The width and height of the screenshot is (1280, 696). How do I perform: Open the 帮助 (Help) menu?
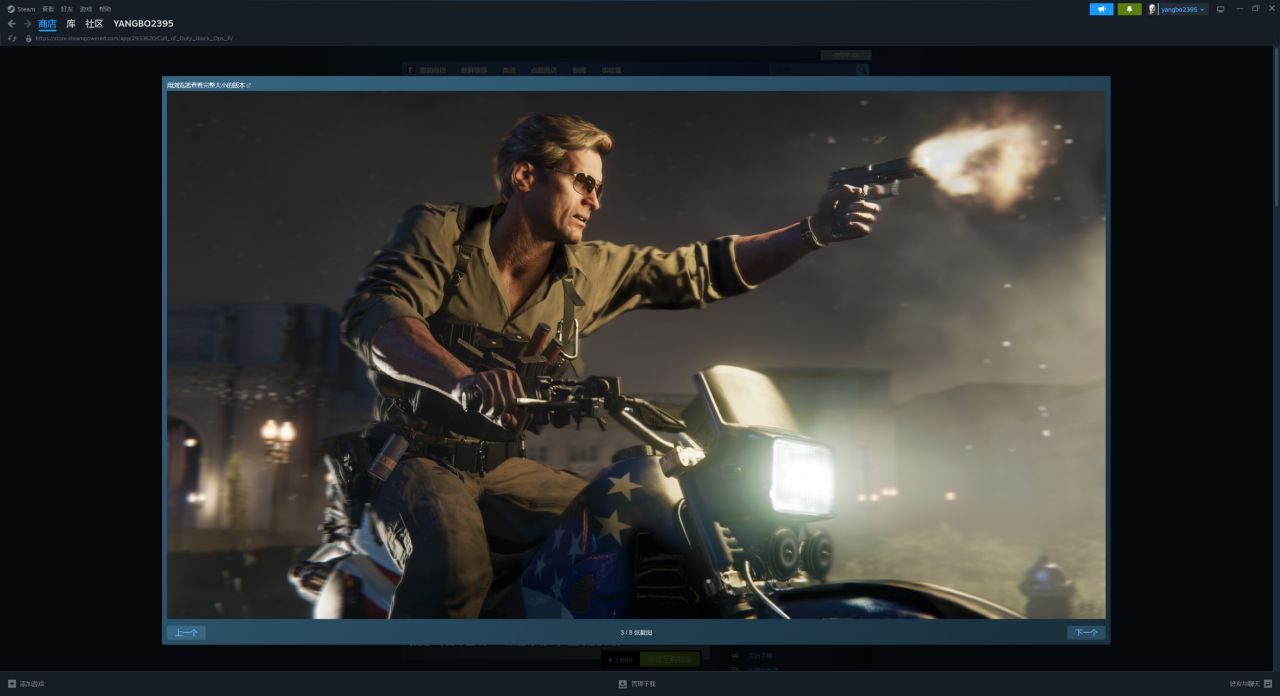click(105, 9)
